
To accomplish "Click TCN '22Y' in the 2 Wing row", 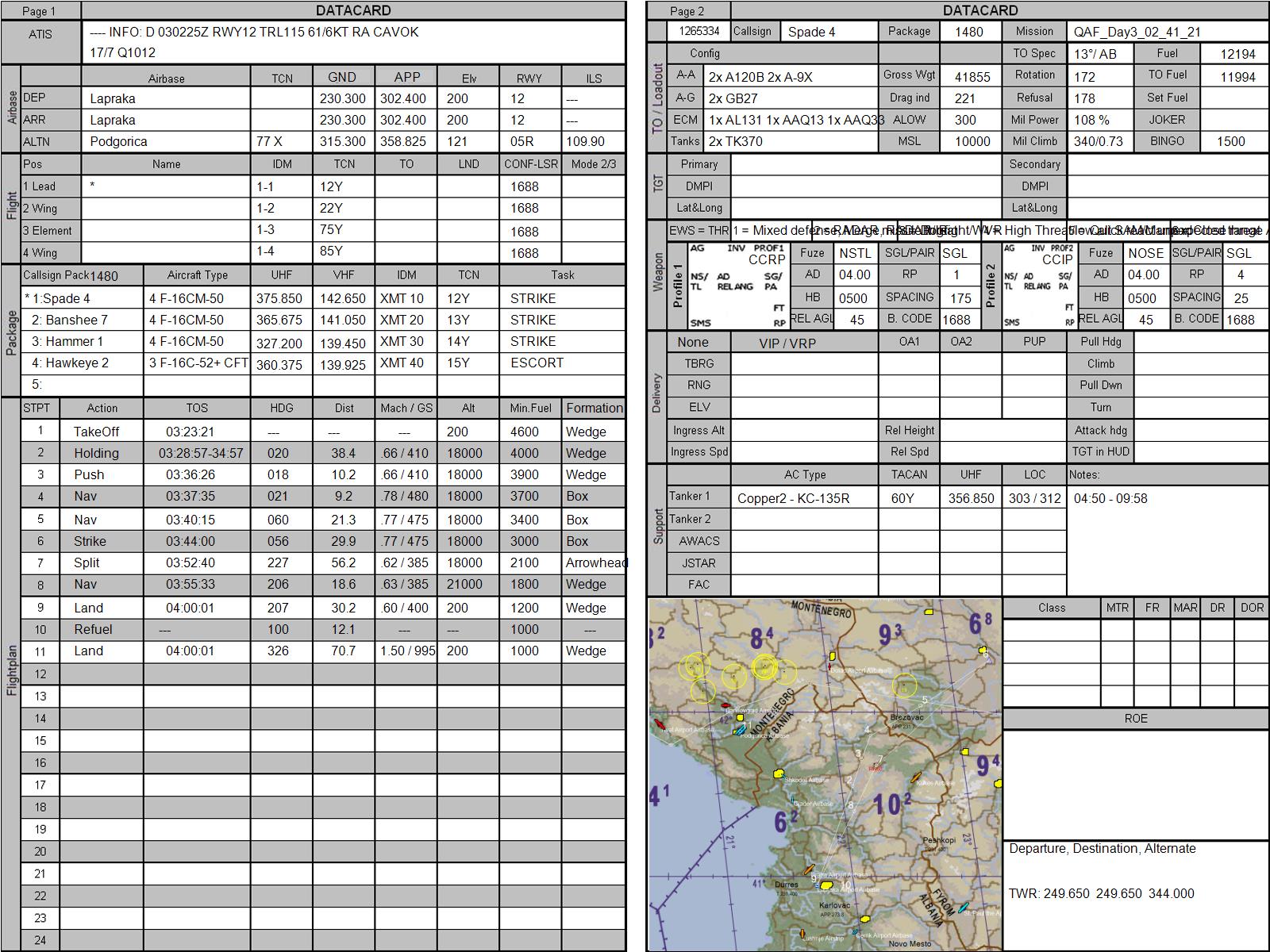I will [x=343, y=208].
